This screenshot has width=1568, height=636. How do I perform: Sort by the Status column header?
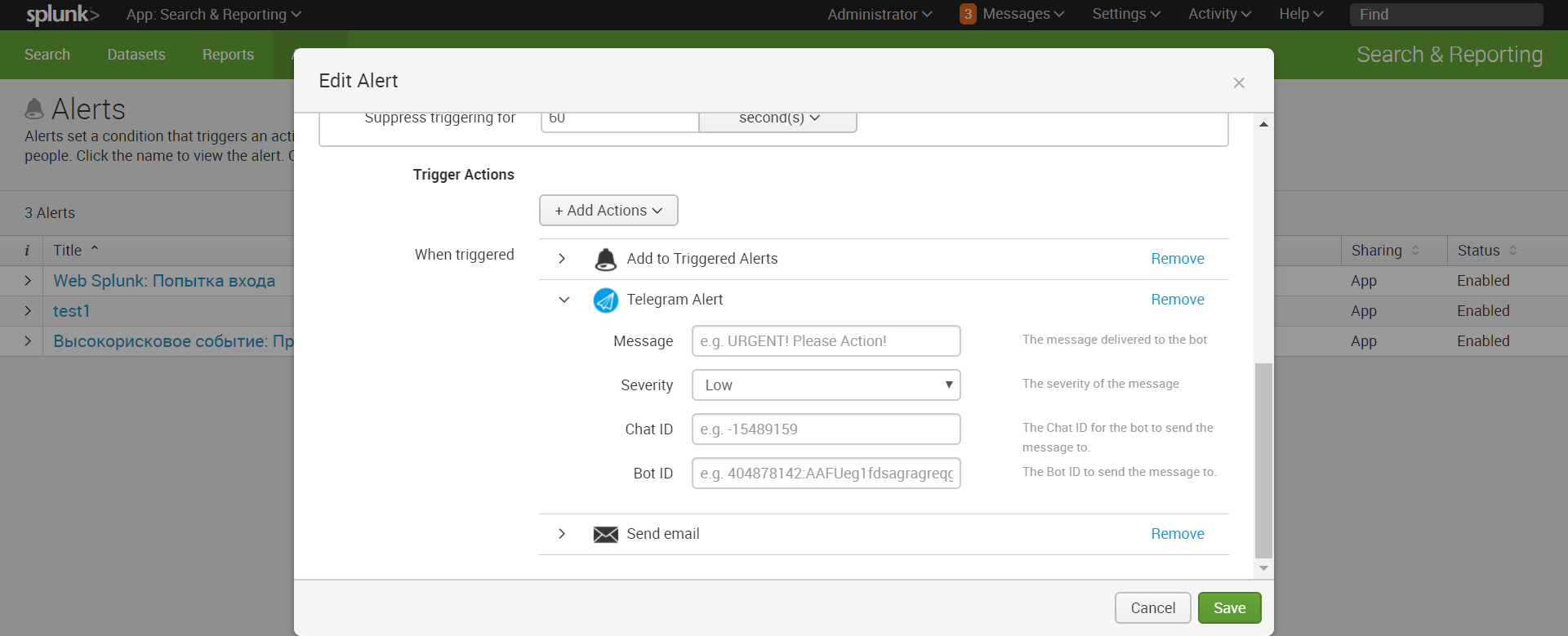tap(1487, 251)
